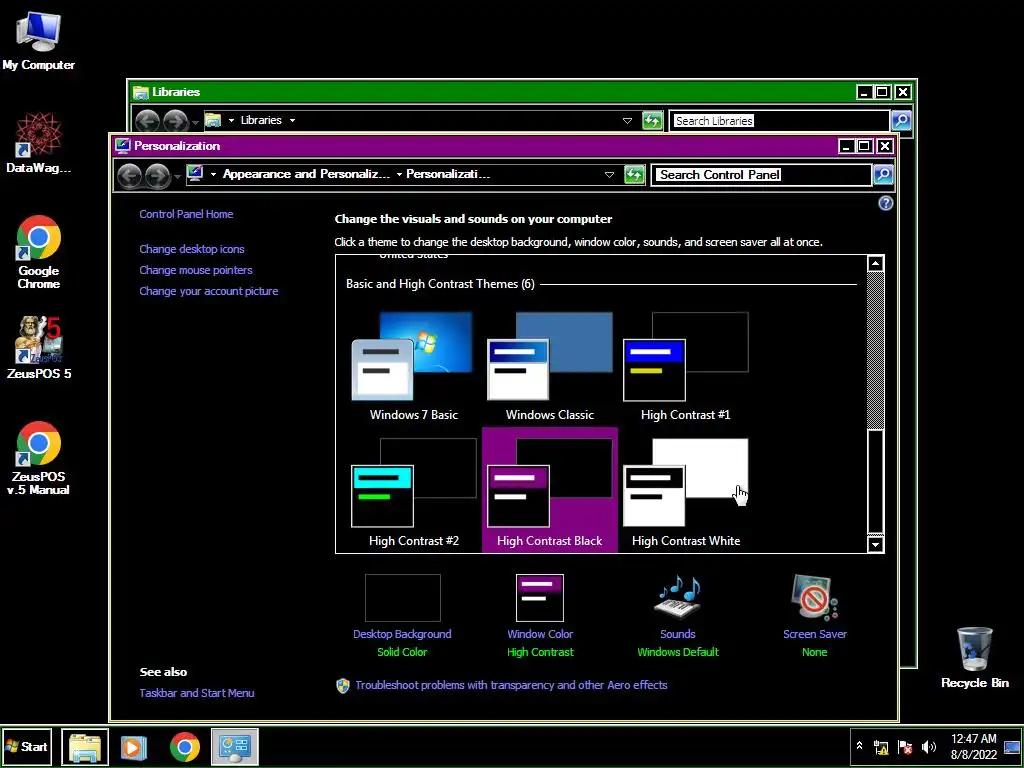Click the volume speaker tray icon

point(928,747)
